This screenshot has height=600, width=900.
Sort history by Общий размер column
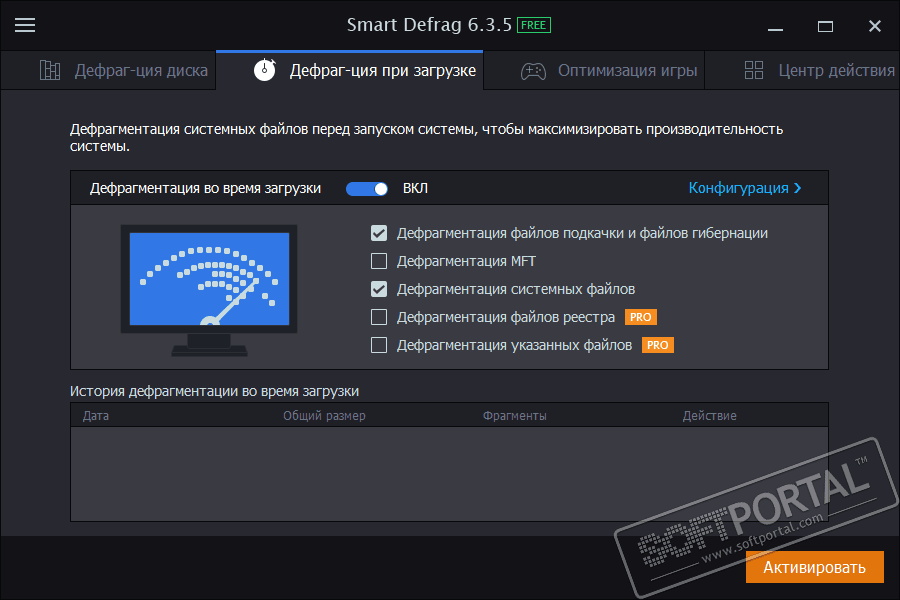[x=324, y=416]
